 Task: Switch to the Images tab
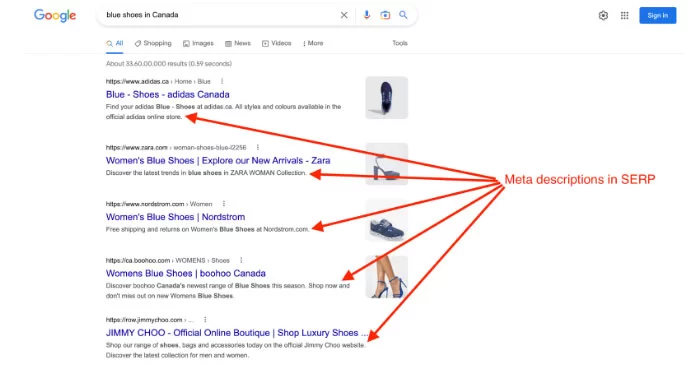(198, 43)
